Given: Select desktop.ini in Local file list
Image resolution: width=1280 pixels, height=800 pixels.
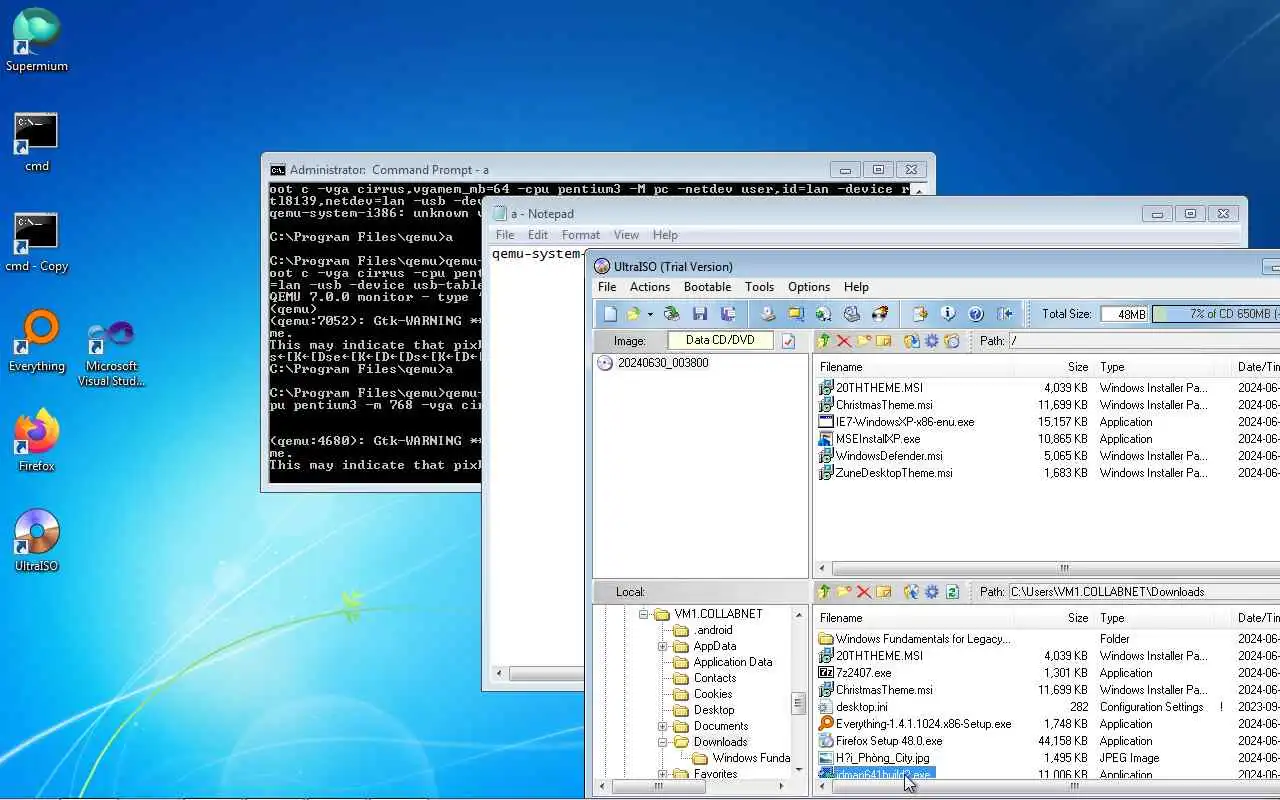Looking at the screenshot, I should point(861,707).
